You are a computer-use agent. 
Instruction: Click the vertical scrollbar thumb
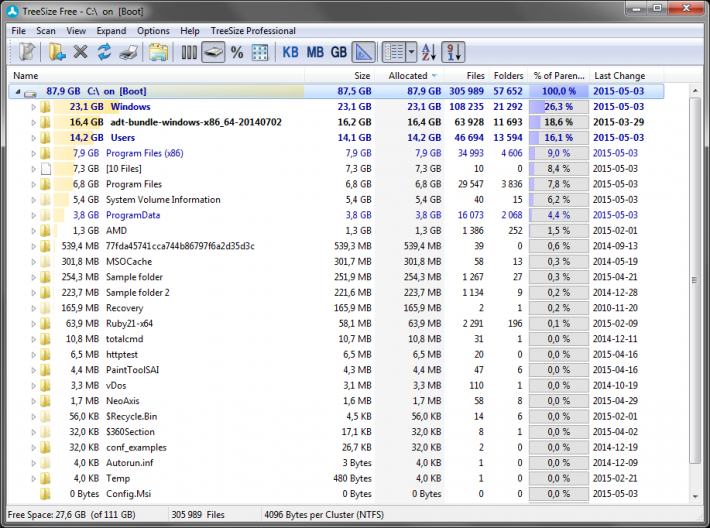tap(695, 280)
